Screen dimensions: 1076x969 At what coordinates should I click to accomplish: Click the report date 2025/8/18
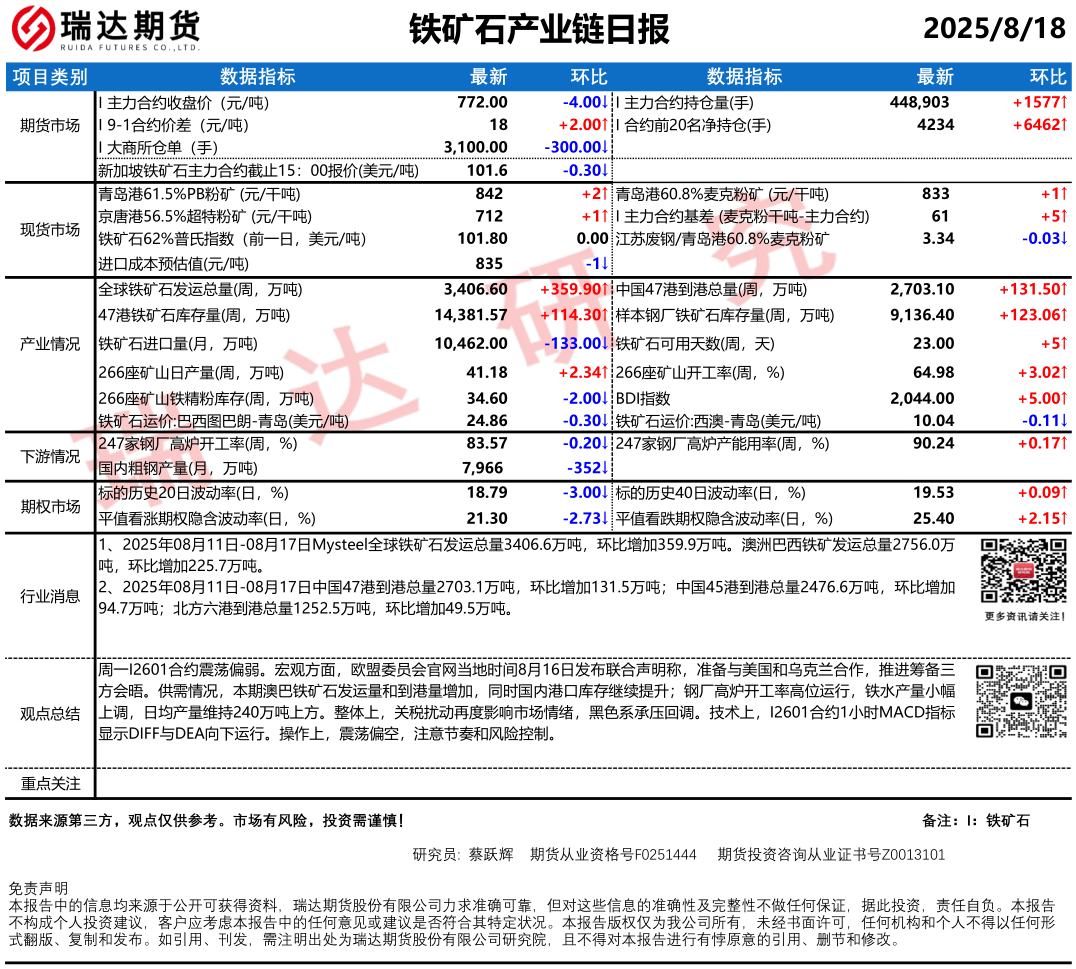tap(994, 29)
